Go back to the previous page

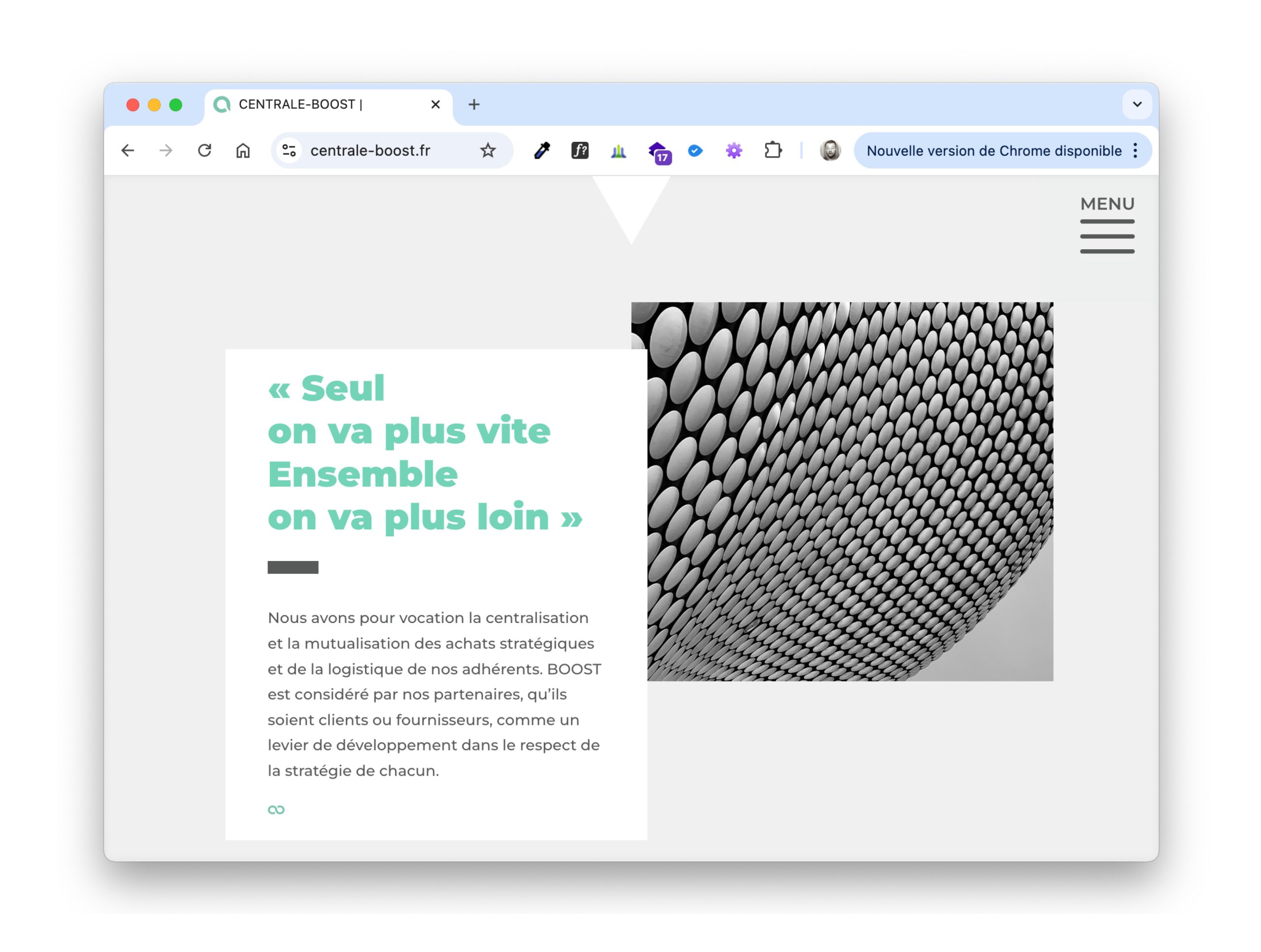coord(128,151)
